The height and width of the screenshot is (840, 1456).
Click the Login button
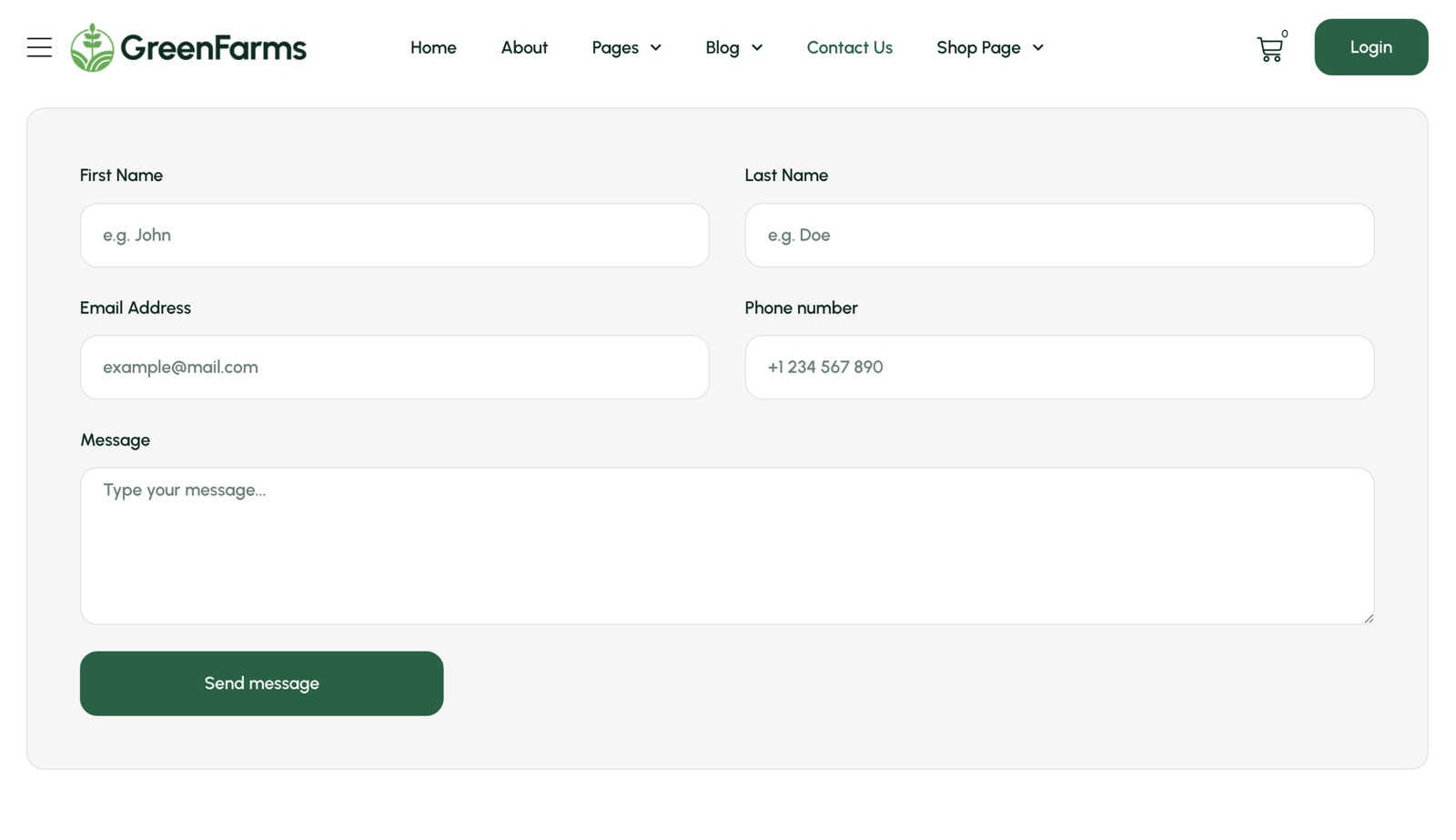pyautogui.click(x=1370, y=47)
